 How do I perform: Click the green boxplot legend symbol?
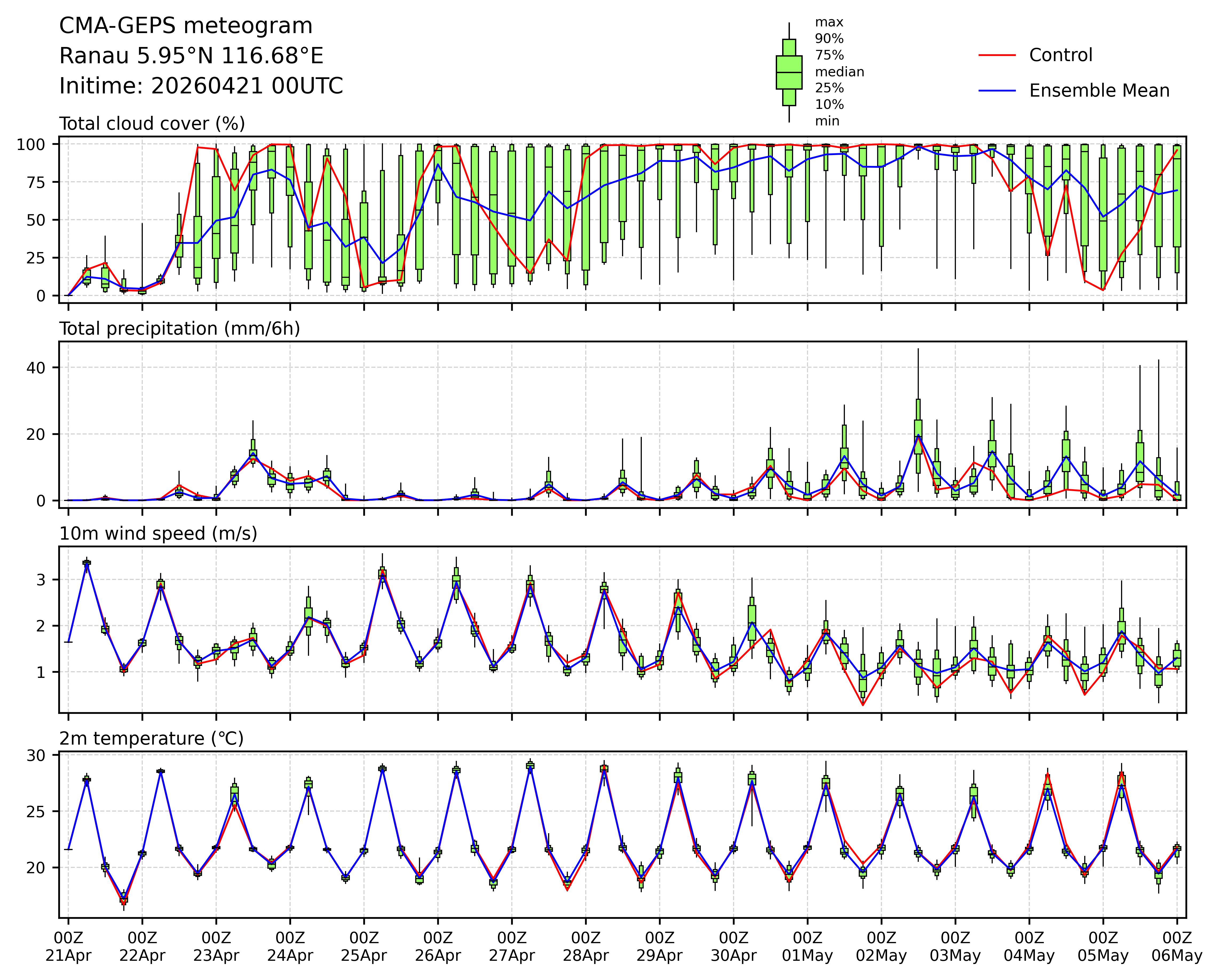[x=789, y=72]
